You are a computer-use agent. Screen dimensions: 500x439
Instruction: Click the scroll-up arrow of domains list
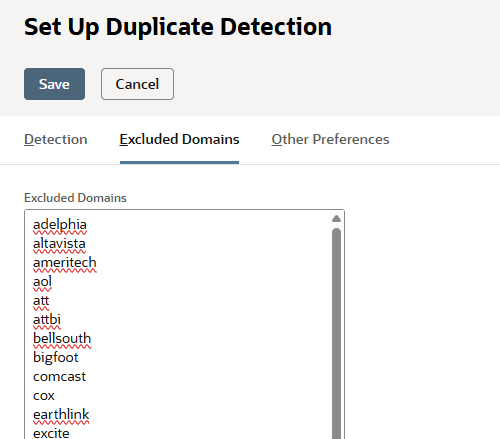point(336,219)
